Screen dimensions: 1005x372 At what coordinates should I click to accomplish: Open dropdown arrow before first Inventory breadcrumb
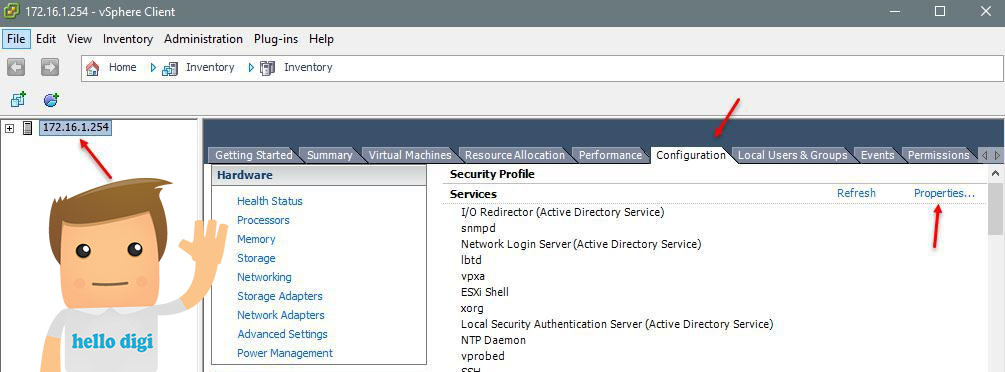pos(153,67)
